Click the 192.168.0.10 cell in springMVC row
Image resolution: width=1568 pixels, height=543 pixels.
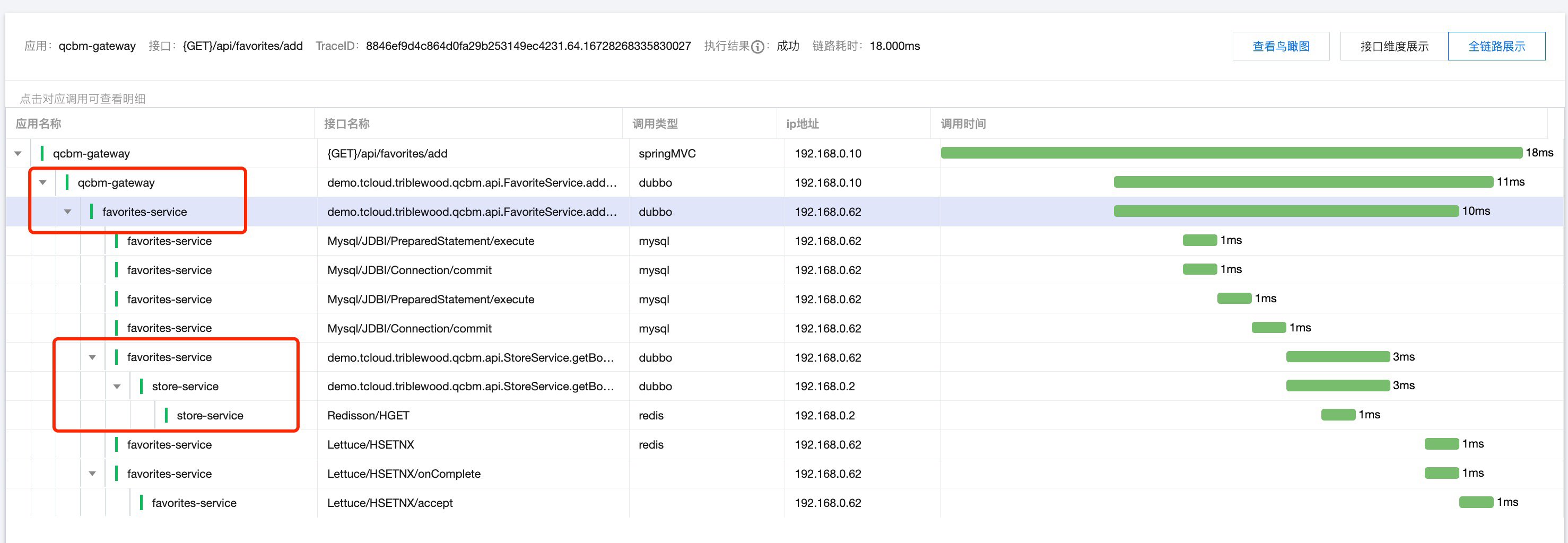pos(828,153)
